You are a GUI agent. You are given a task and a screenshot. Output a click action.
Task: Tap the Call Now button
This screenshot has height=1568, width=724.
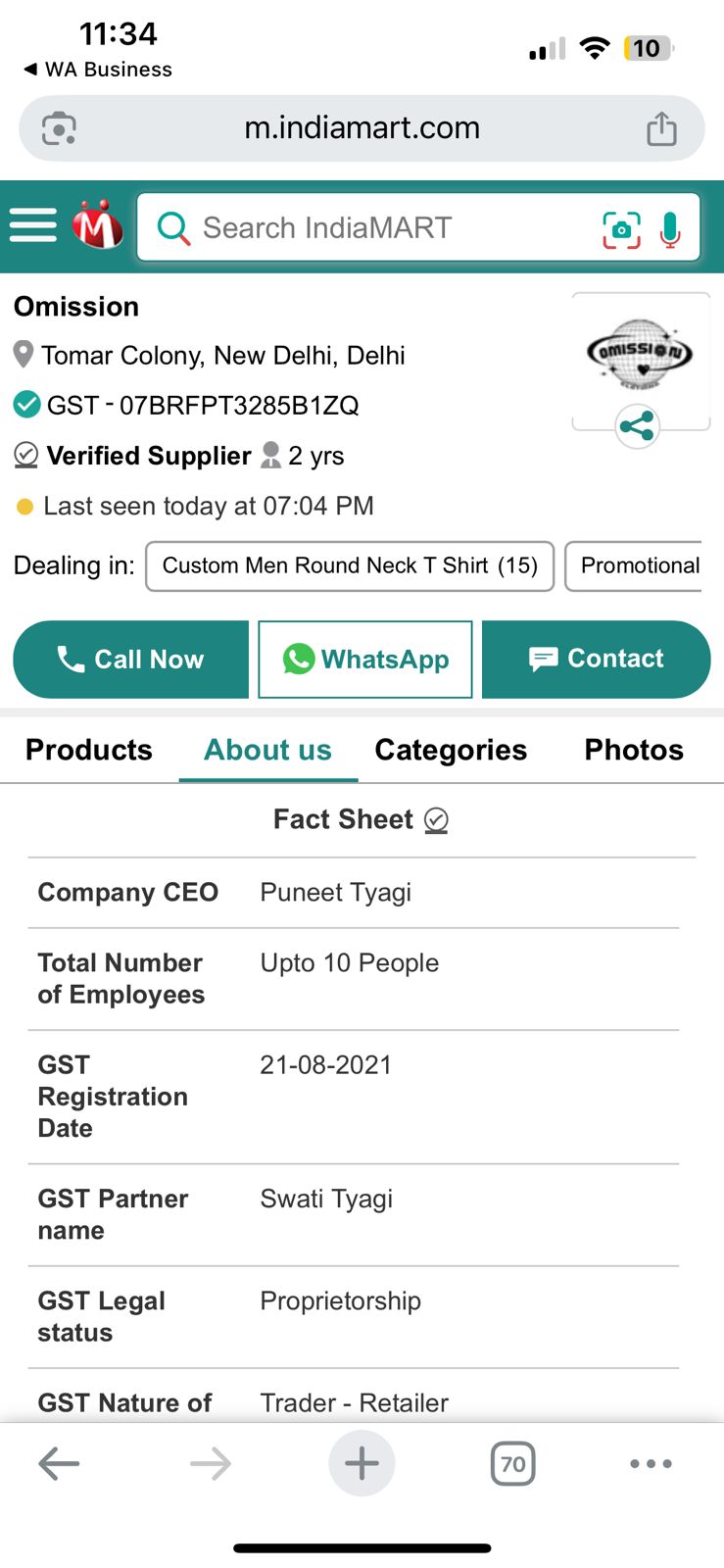(x=130, y=660)
